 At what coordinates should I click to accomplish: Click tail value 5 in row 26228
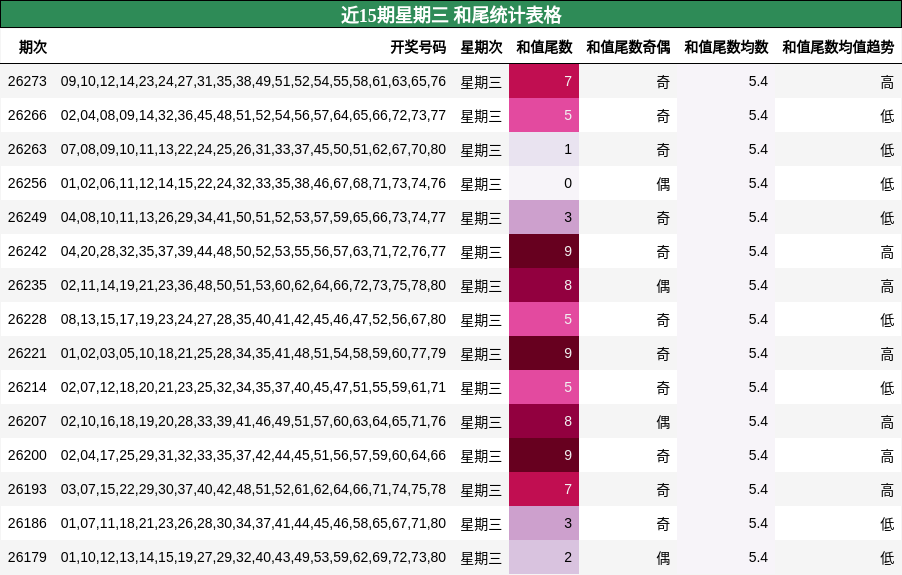tap(544, 319)
